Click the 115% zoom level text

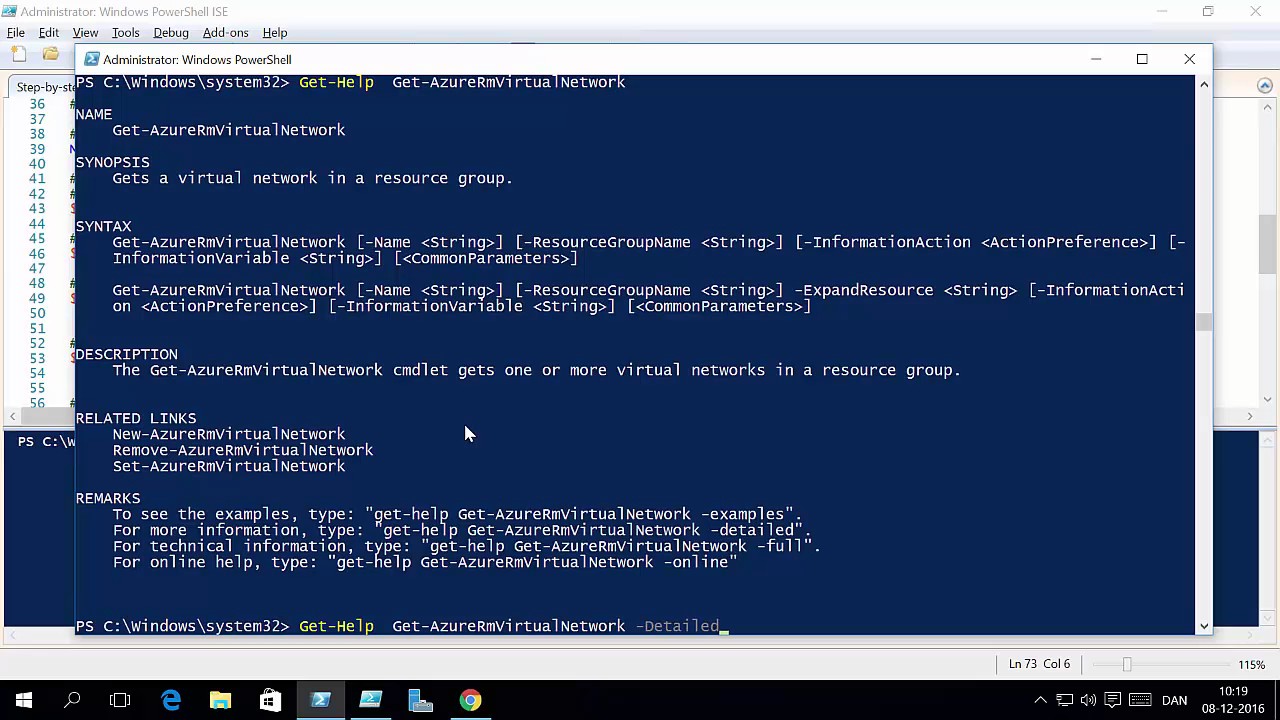pyautogui.click(x=1251, y=664)
